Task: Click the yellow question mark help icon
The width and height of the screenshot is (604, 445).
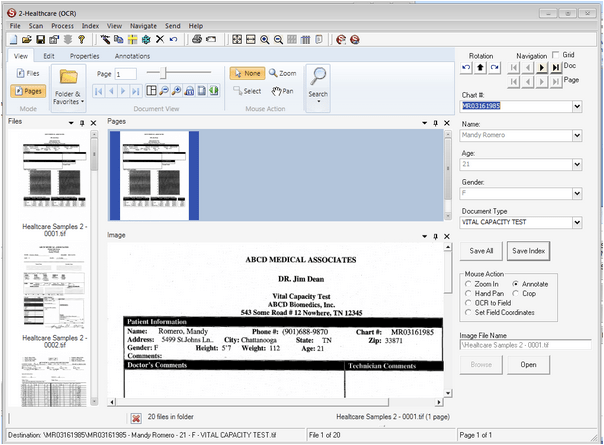Action: coord(81,39)
